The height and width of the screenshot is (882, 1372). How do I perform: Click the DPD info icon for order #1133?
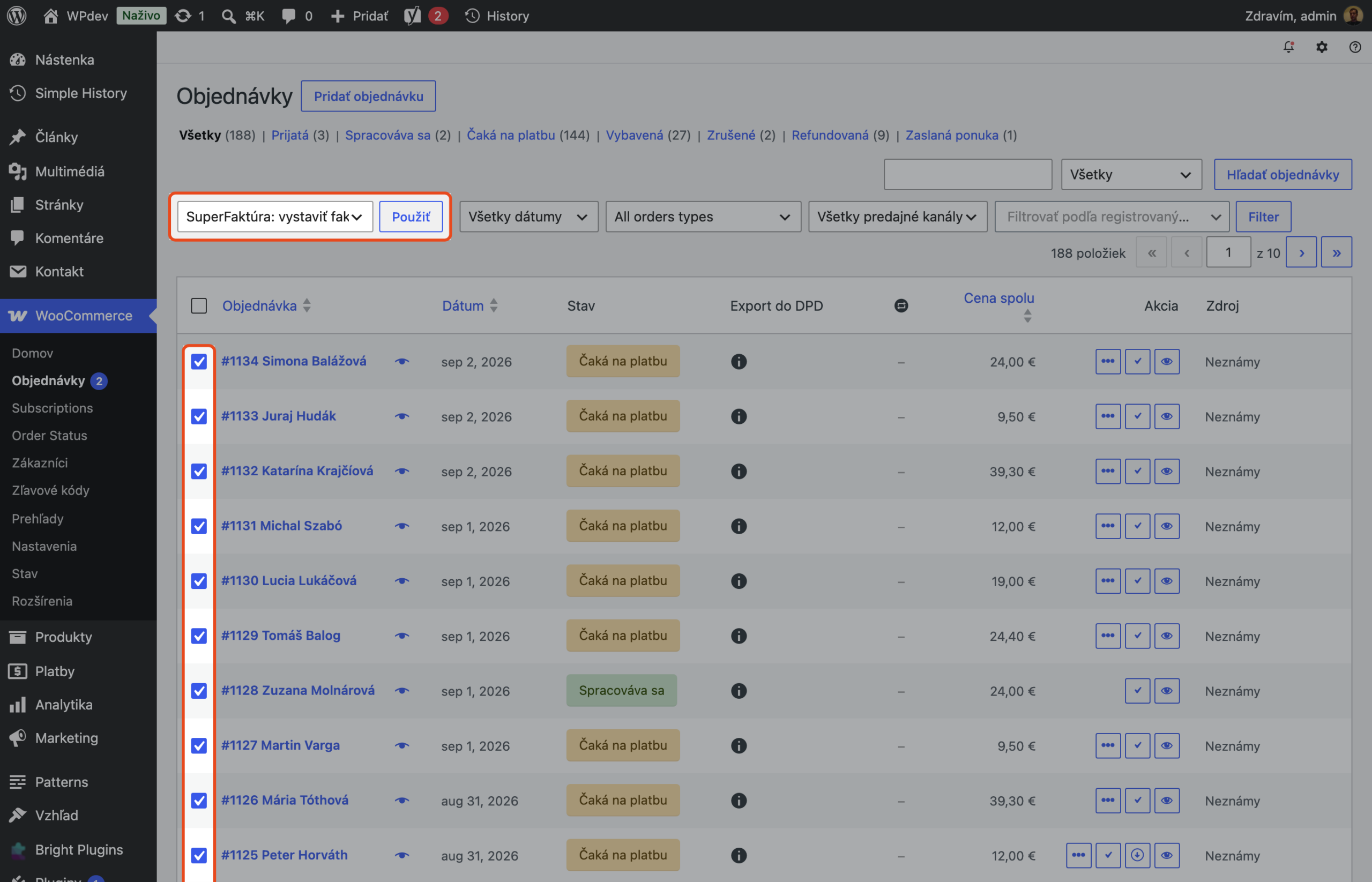coord(739,416)
